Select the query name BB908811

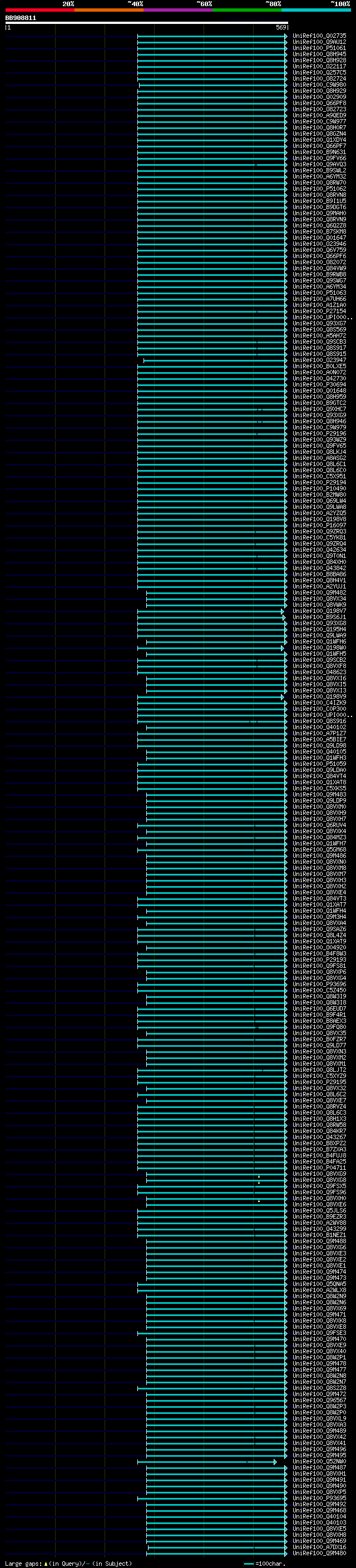(x=21, y=18)
